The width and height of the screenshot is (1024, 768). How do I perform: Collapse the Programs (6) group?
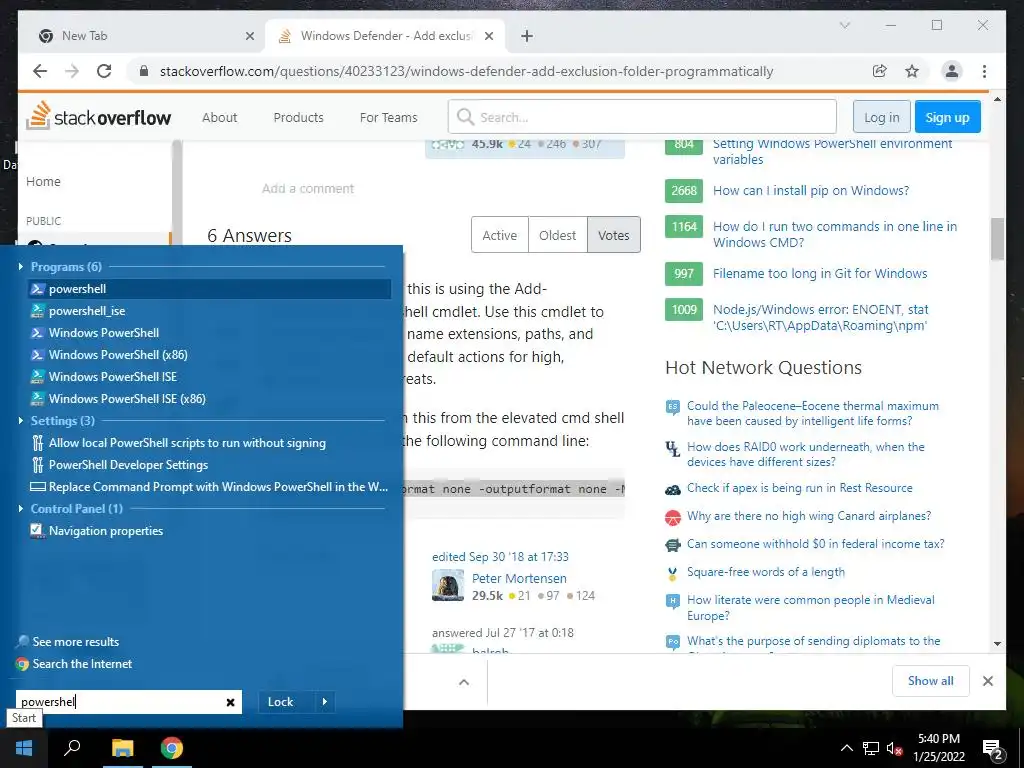pos(20,266)
